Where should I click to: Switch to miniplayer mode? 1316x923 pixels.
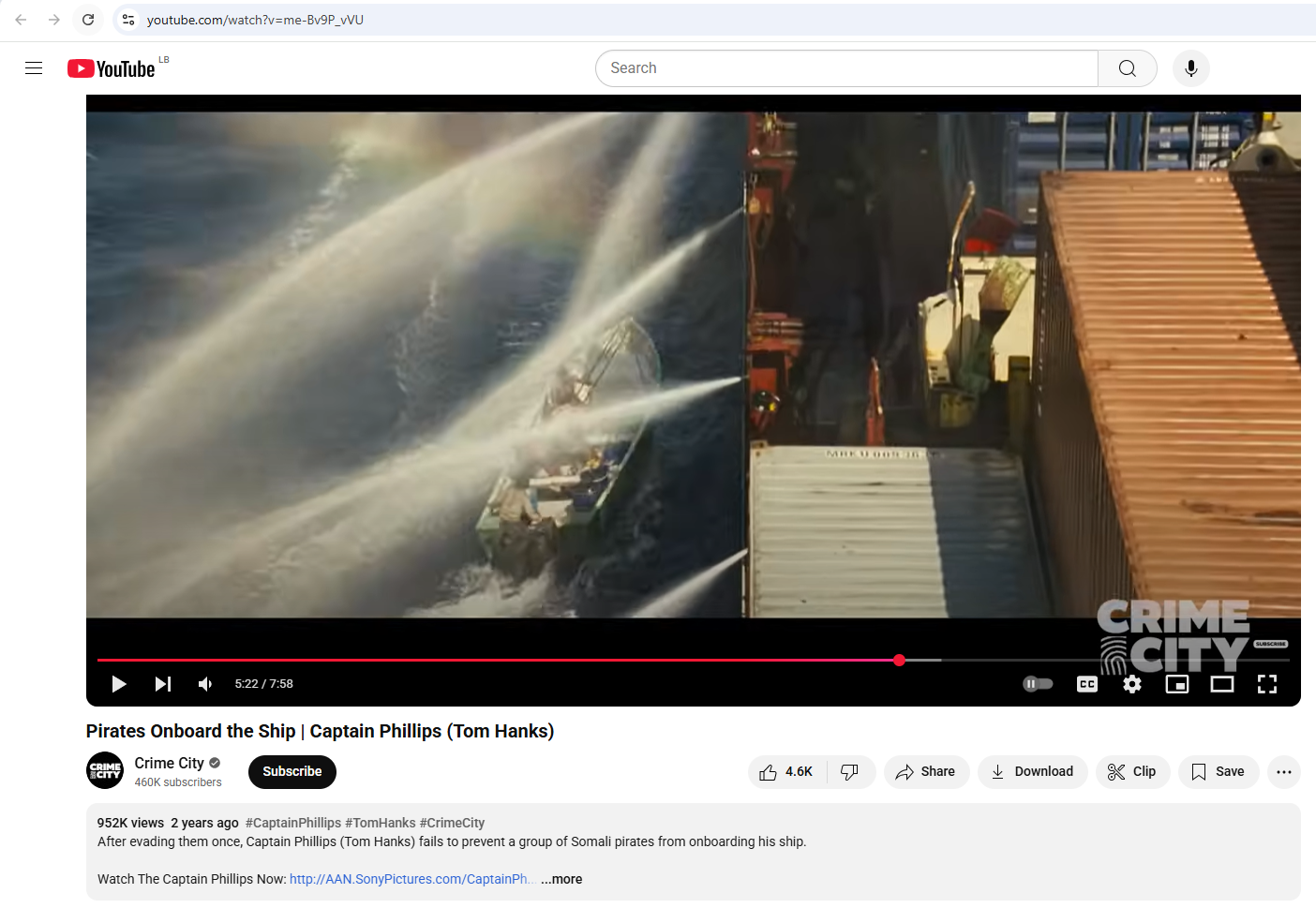point(1177,684)
